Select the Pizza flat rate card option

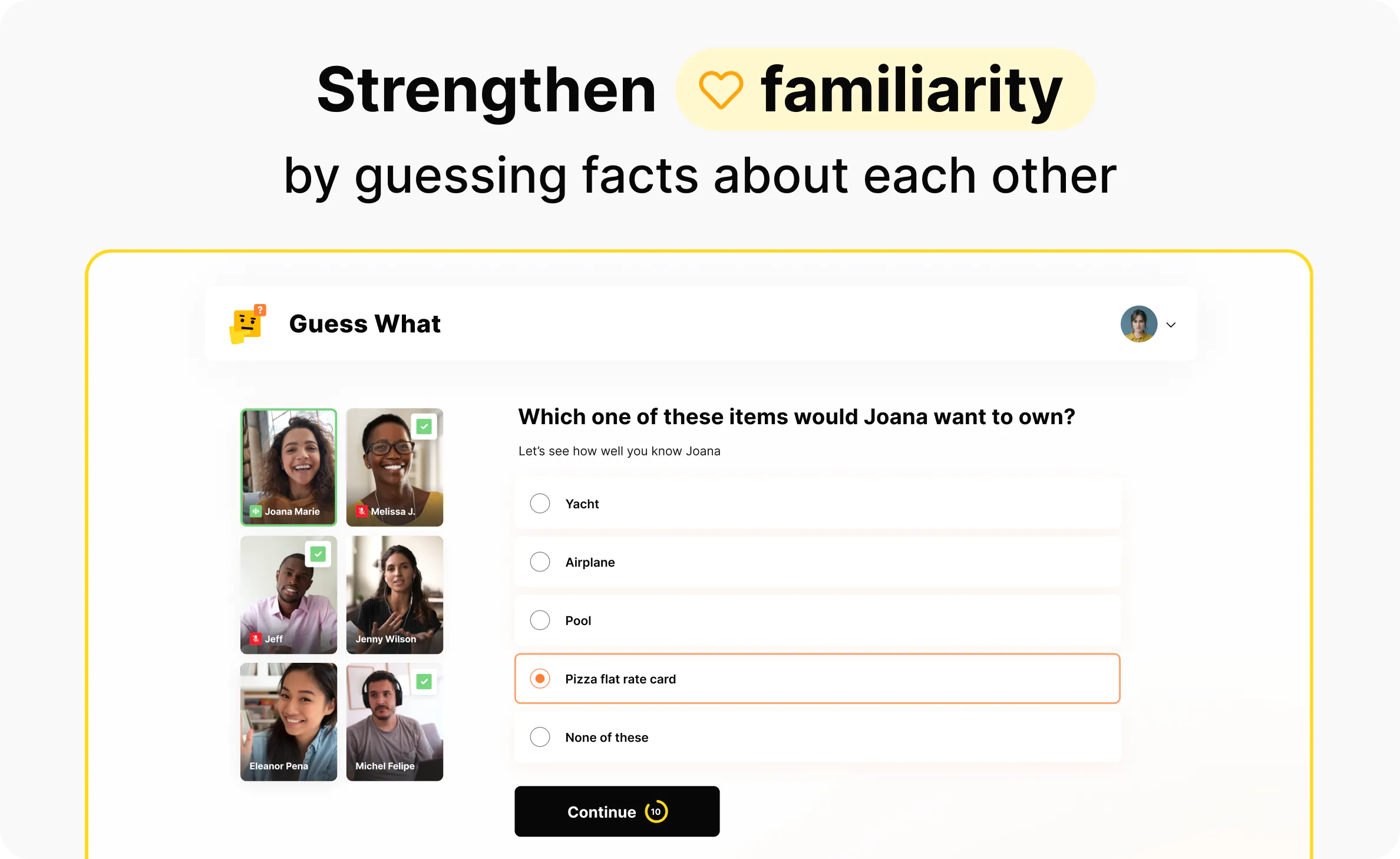coord(540,679)
